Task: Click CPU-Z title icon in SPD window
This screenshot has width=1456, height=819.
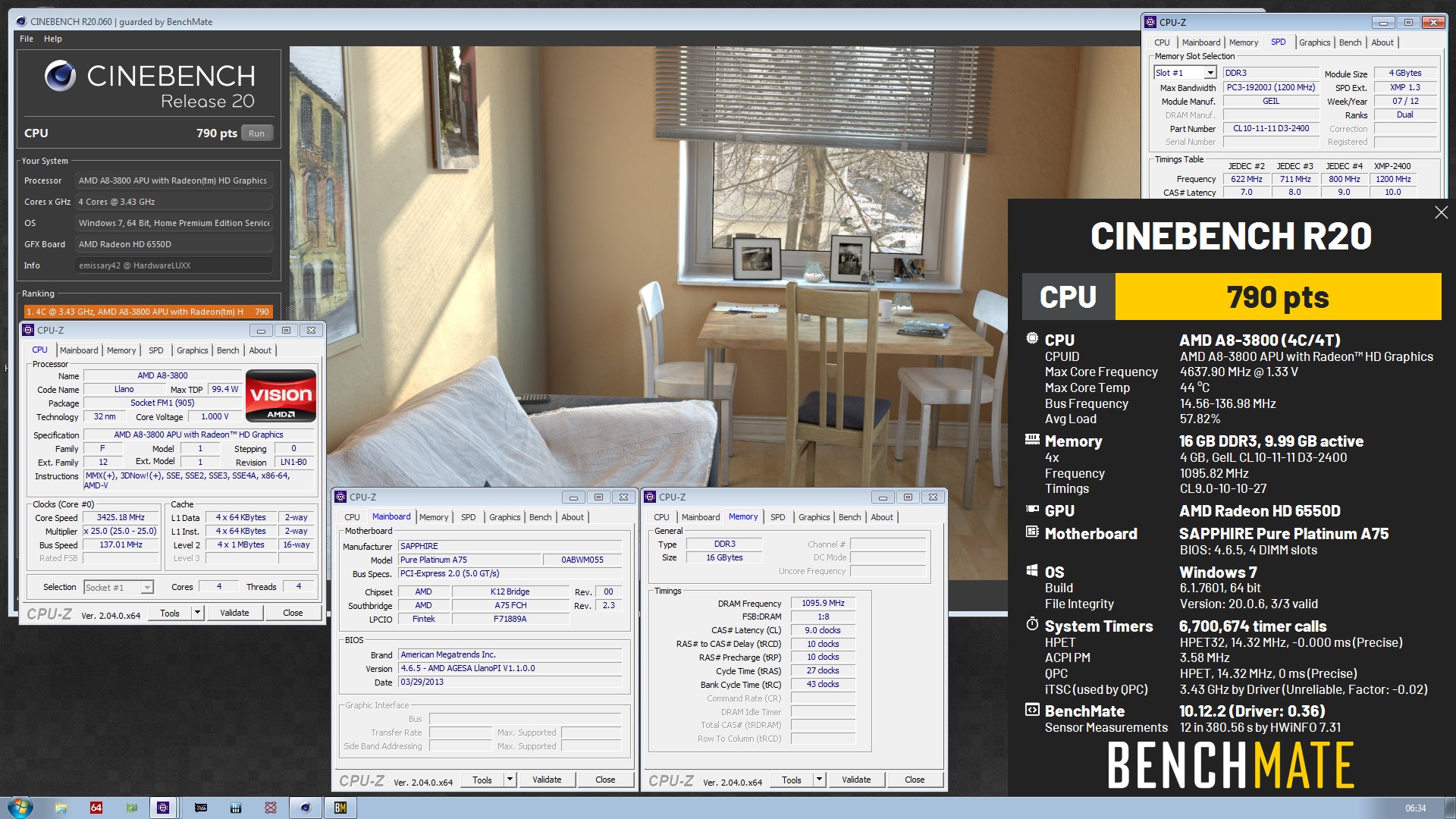Action: [1150, 22]
